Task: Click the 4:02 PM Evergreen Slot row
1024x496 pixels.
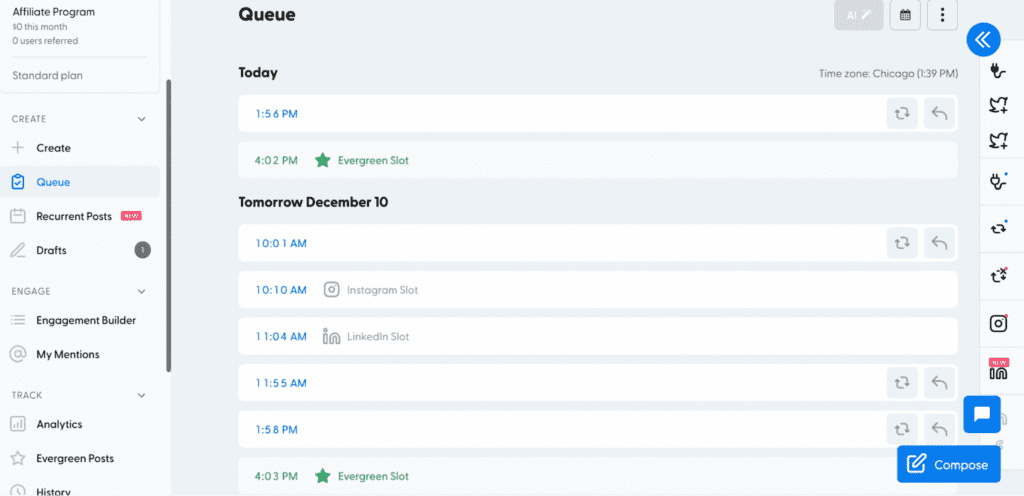Action: pos(598,160)
